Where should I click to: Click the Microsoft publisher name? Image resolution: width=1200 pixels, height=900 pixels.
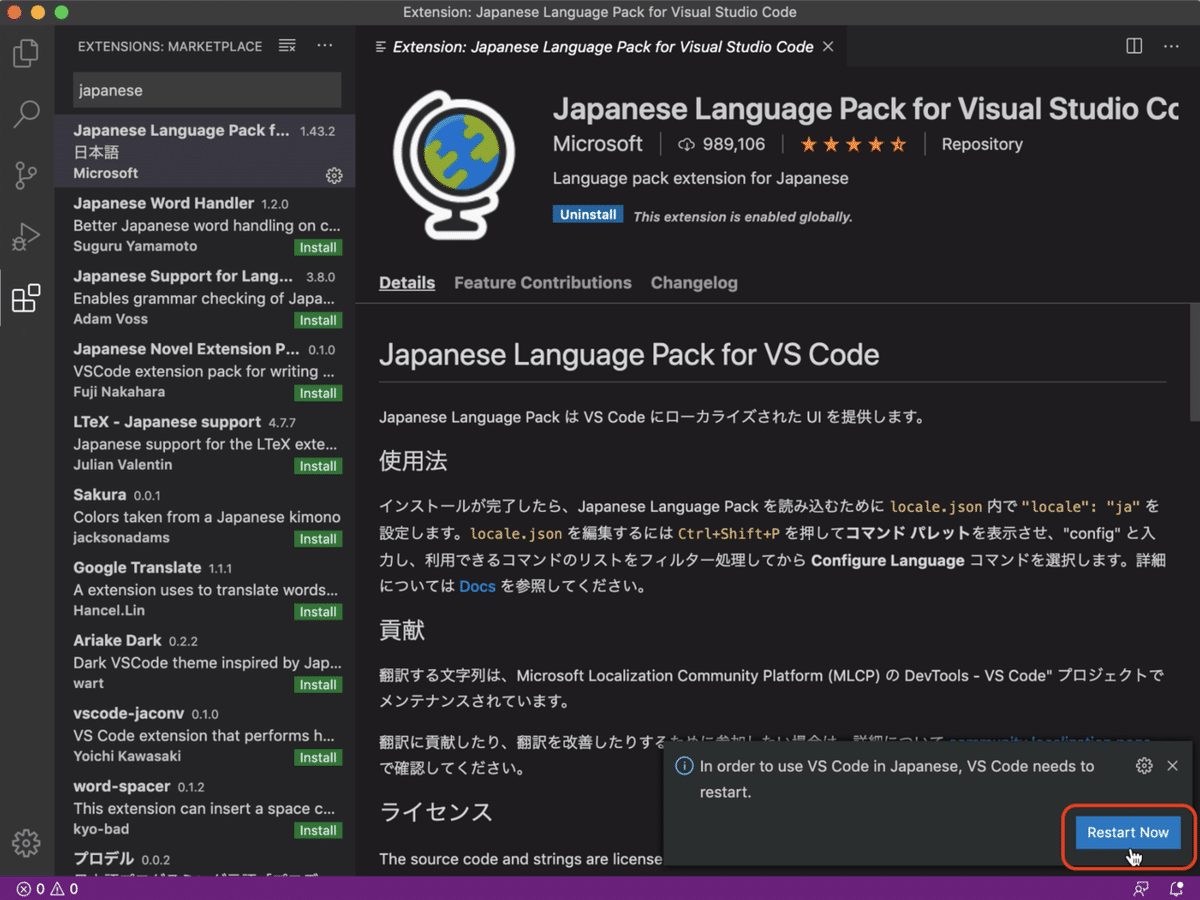(598, 145)
